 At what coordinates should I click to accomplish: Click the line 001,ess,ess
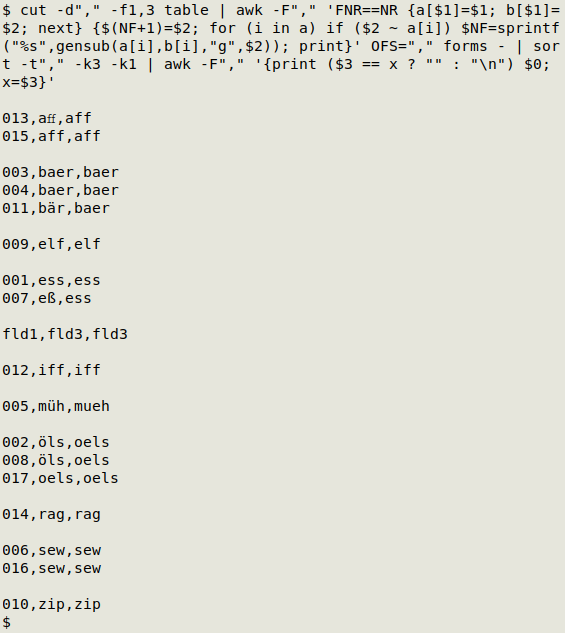51,280
